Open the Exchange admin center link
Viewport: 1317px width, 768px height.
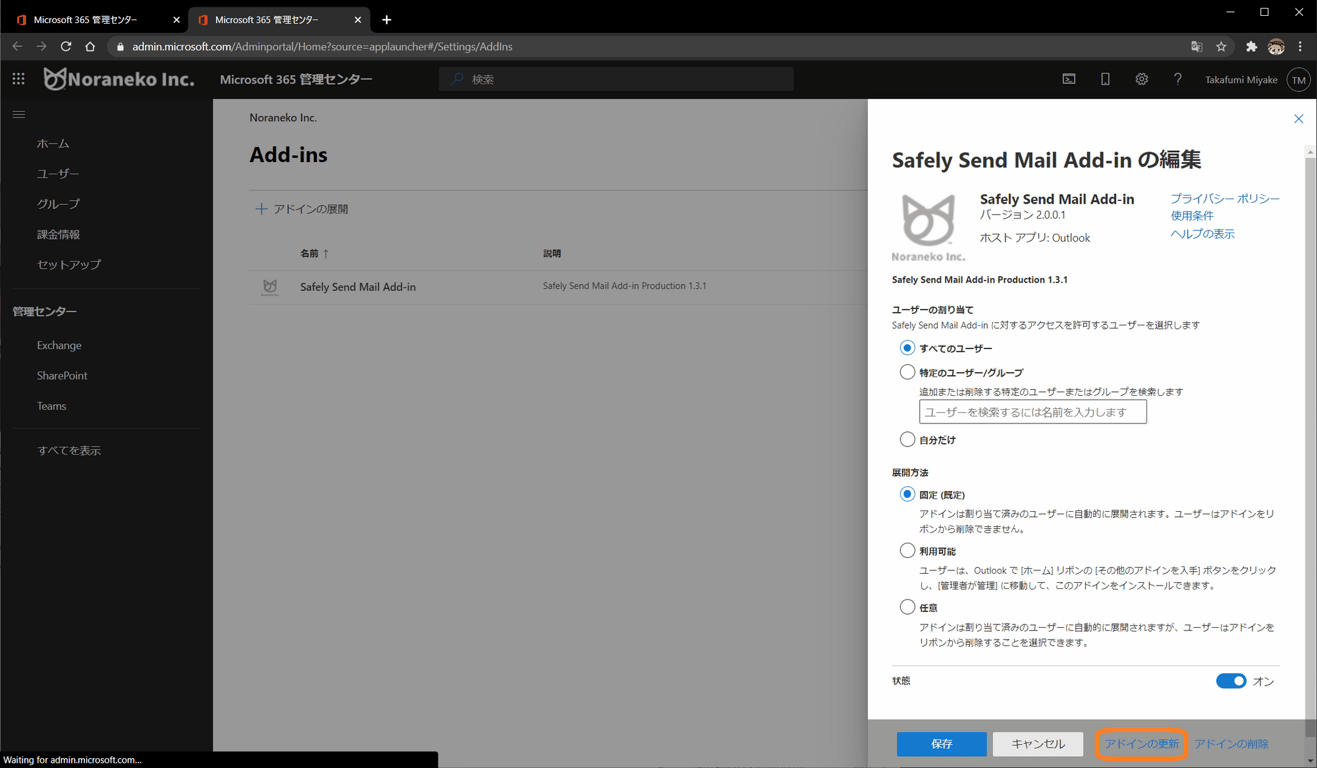59,346
